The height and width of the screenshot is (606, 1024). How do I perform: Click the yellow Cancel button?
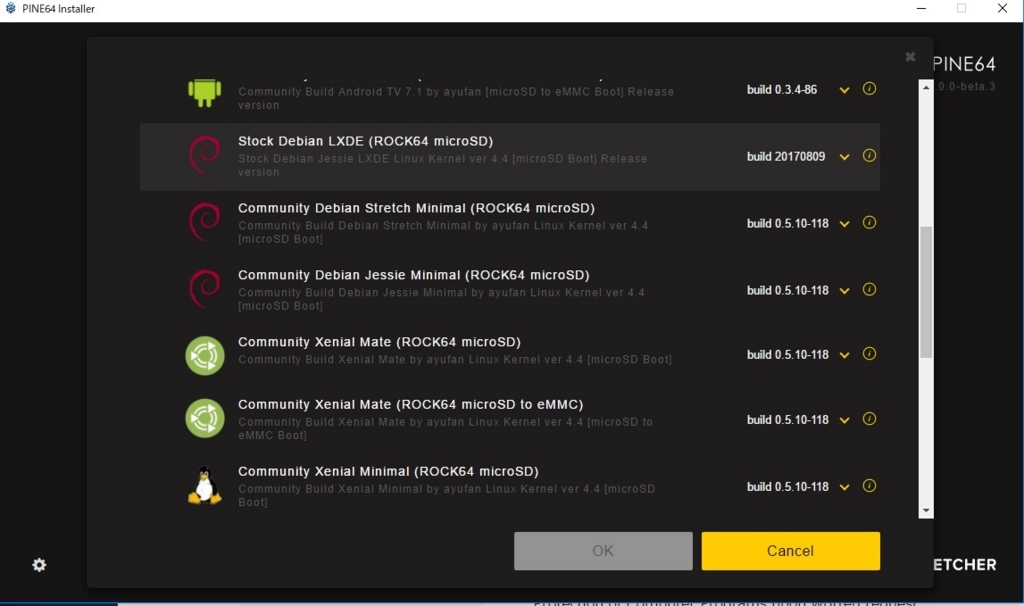790,550
